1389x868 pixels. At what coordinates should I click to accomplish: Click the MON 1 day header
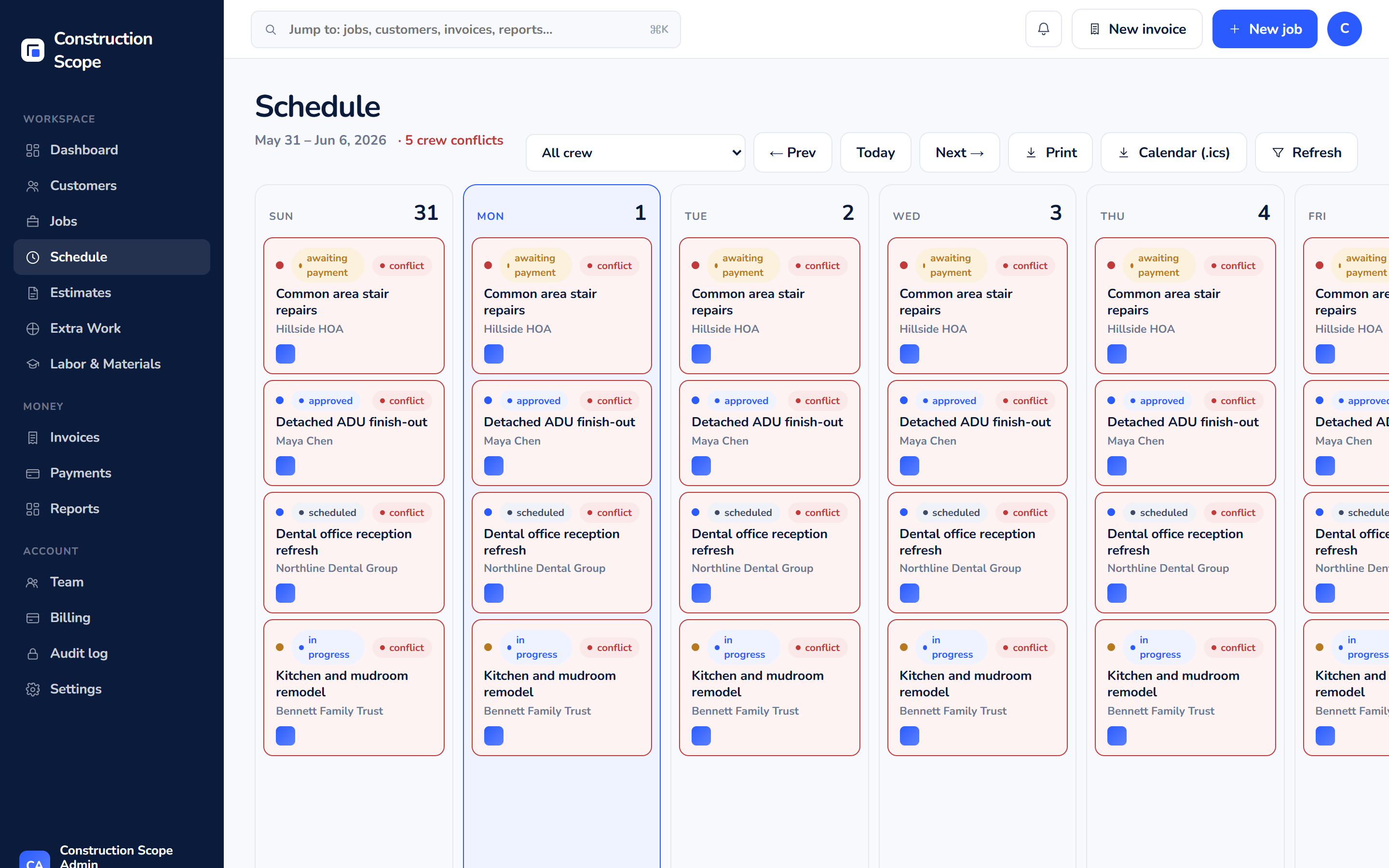(561, 214)
